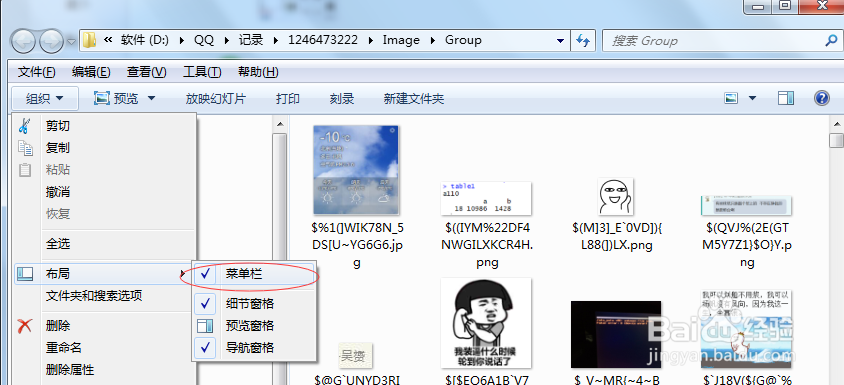This screenshot has width=844, height=385.
Task: Open the address bar history dropdown arrow
Action: 561,40
